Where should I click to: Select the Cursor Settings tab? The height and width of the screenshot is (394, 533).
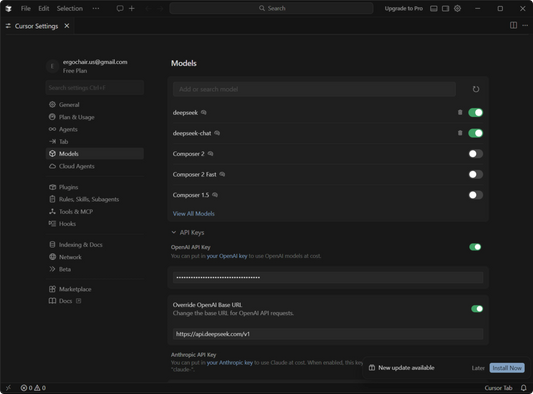[x=36, y=26]
